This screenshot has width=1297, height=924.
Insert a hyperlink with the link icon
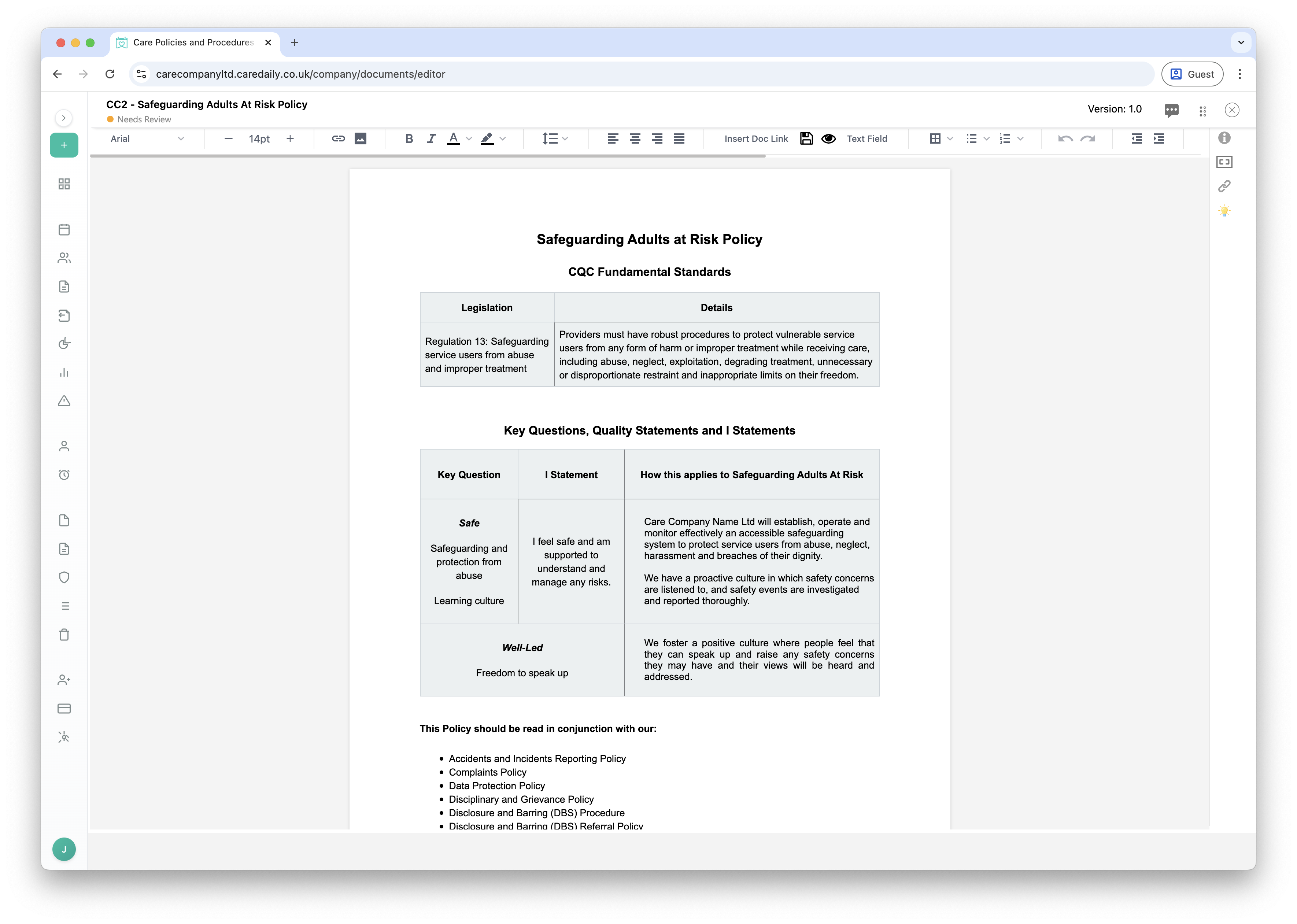tap(338, 138)
